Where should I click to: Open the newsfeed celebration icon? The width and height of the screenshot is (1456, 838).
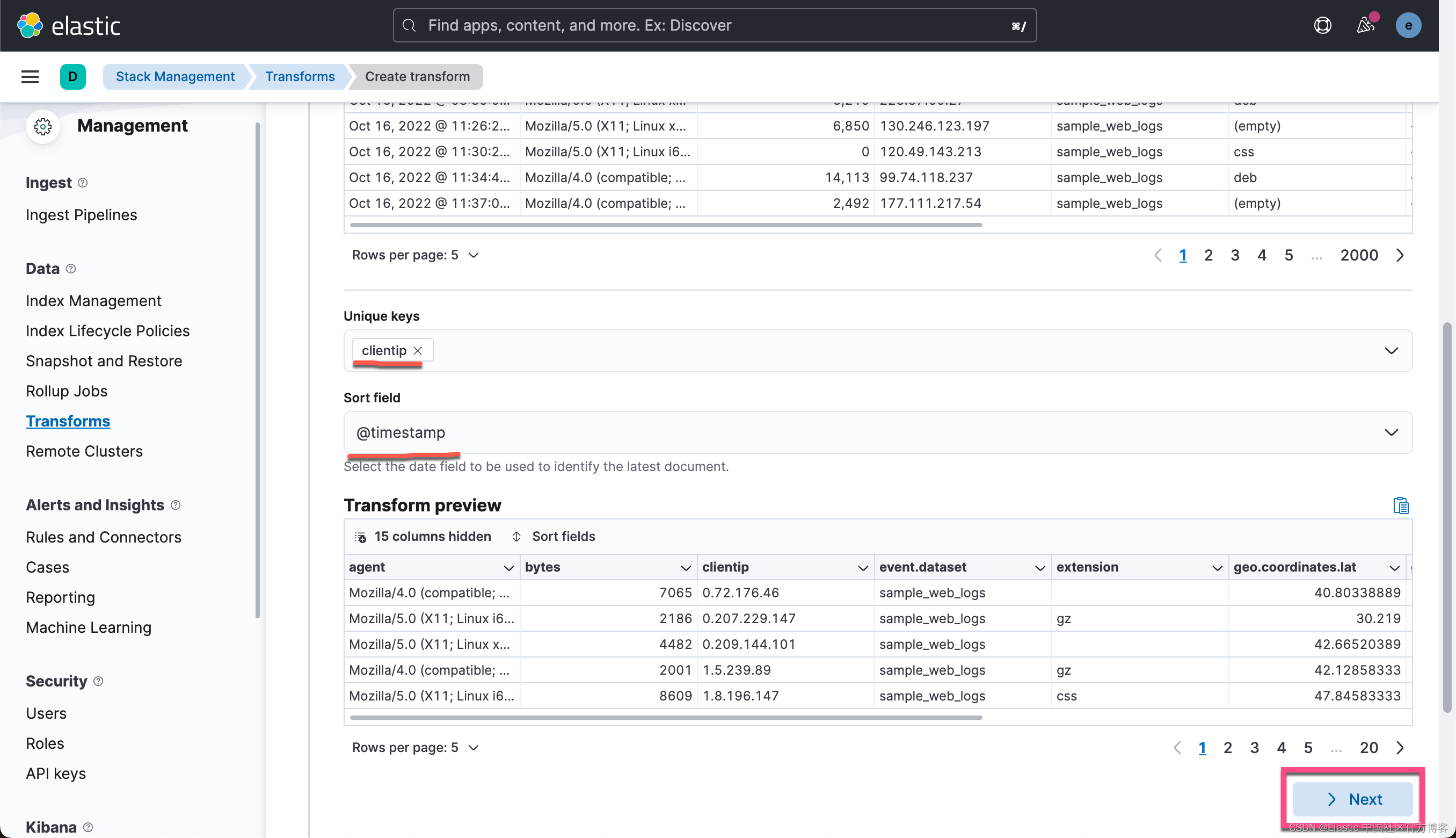coord(1365,25)
